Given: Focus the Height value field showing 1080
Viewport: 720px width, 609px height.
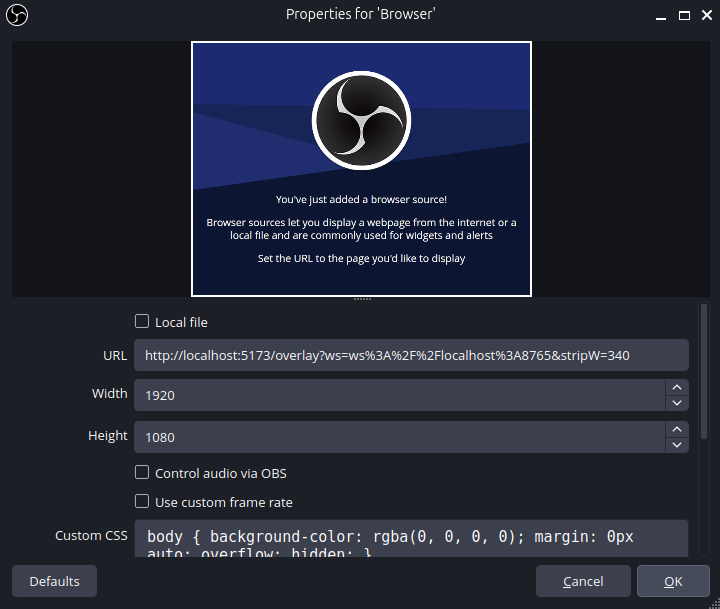Looking at the screenshot, I should tap(399, 437).
